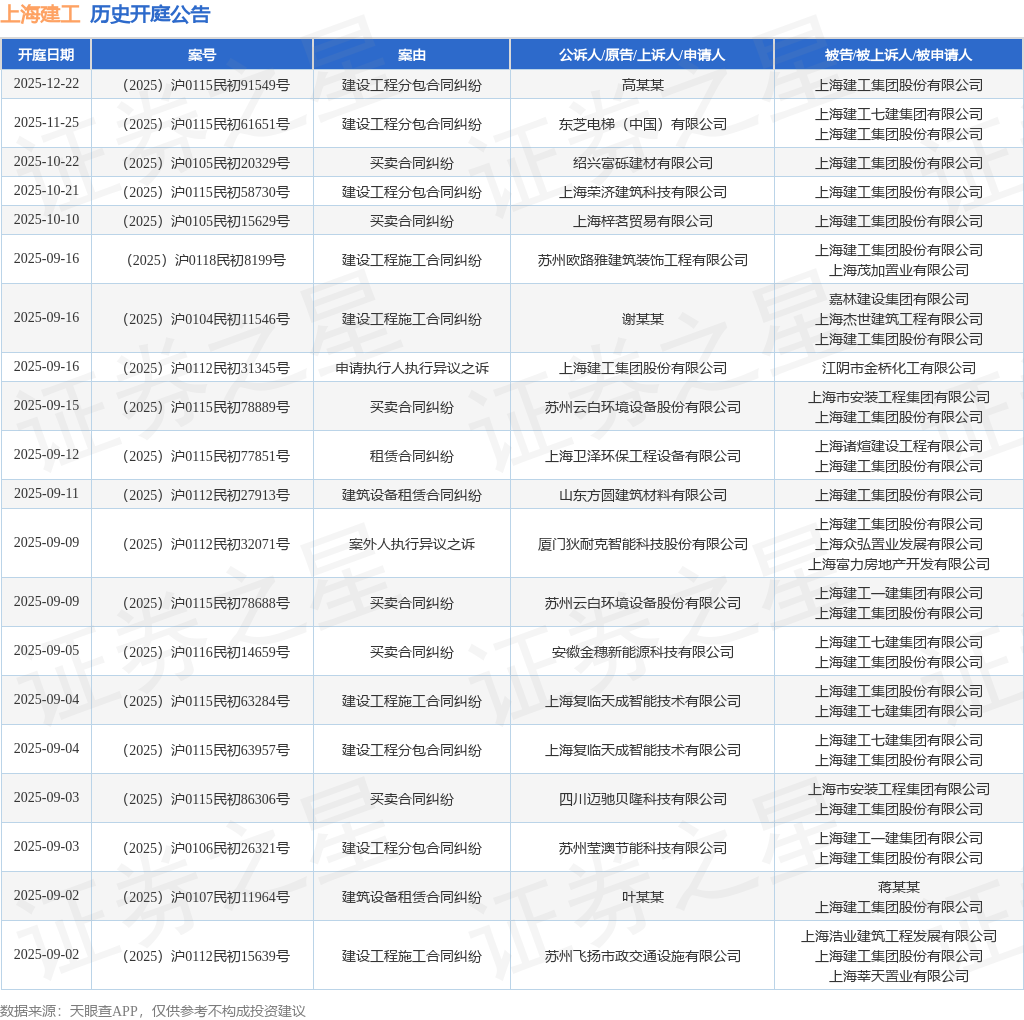Click the 公诉人/原告/上诉人/申请人 column header

pyautogui.click(x=642, y=55)
